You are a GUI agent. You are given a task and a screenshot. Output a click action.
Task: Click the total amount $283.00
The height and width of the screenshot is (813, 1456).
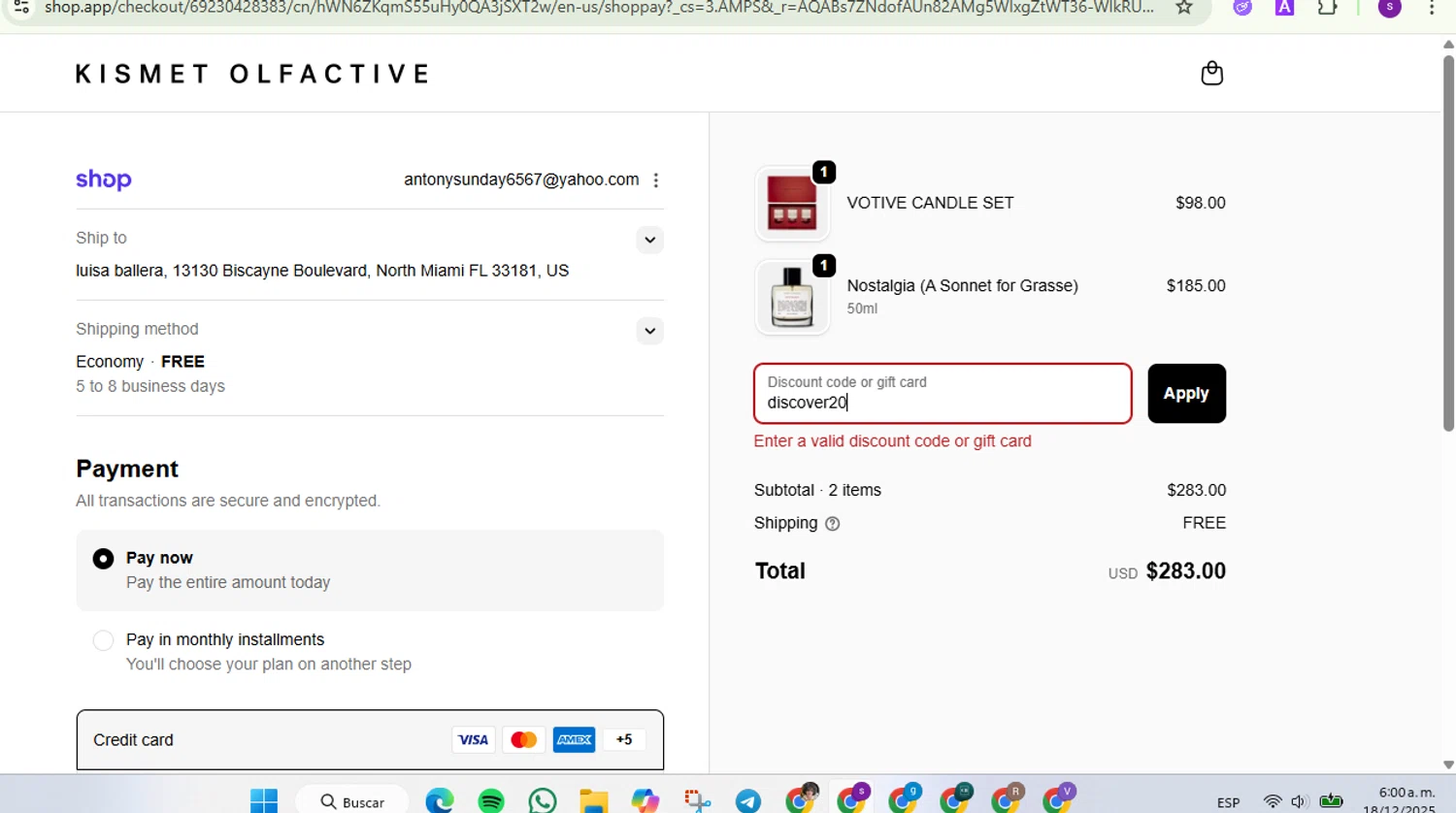click(x=1185, y=571)
